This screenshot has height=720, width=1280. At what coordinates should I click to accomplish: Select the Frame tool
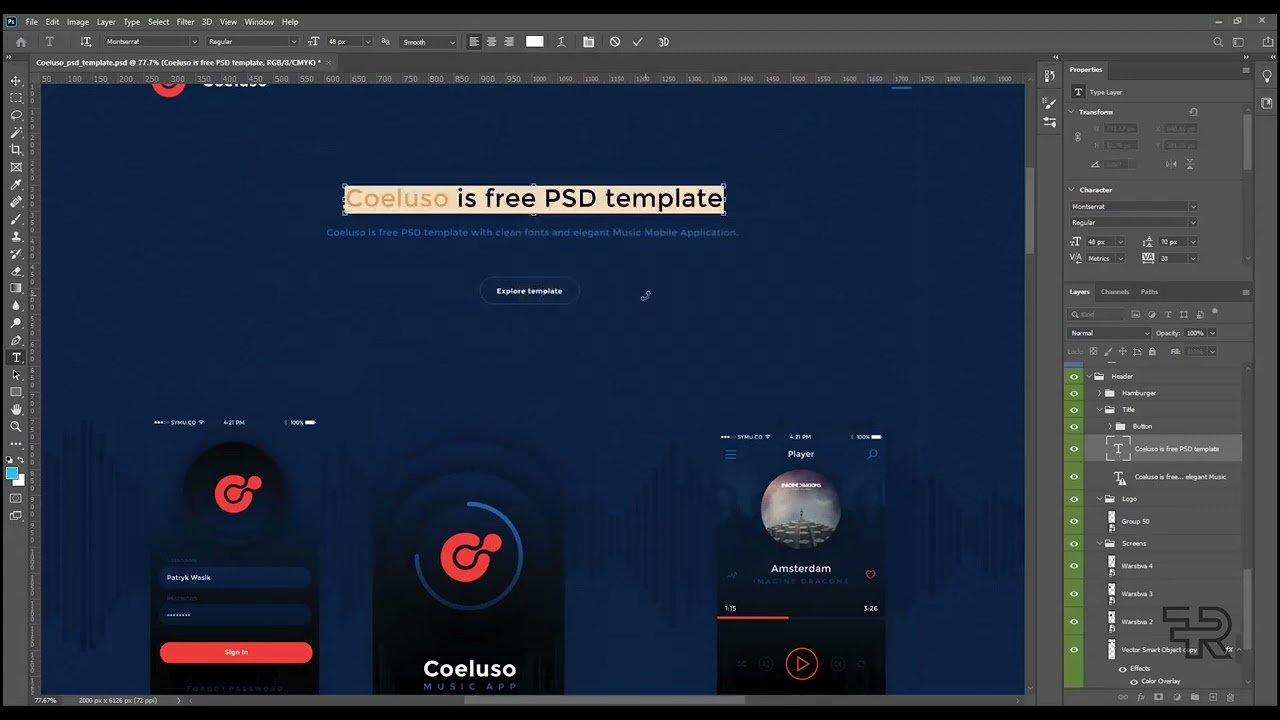(x=16, y=167)
